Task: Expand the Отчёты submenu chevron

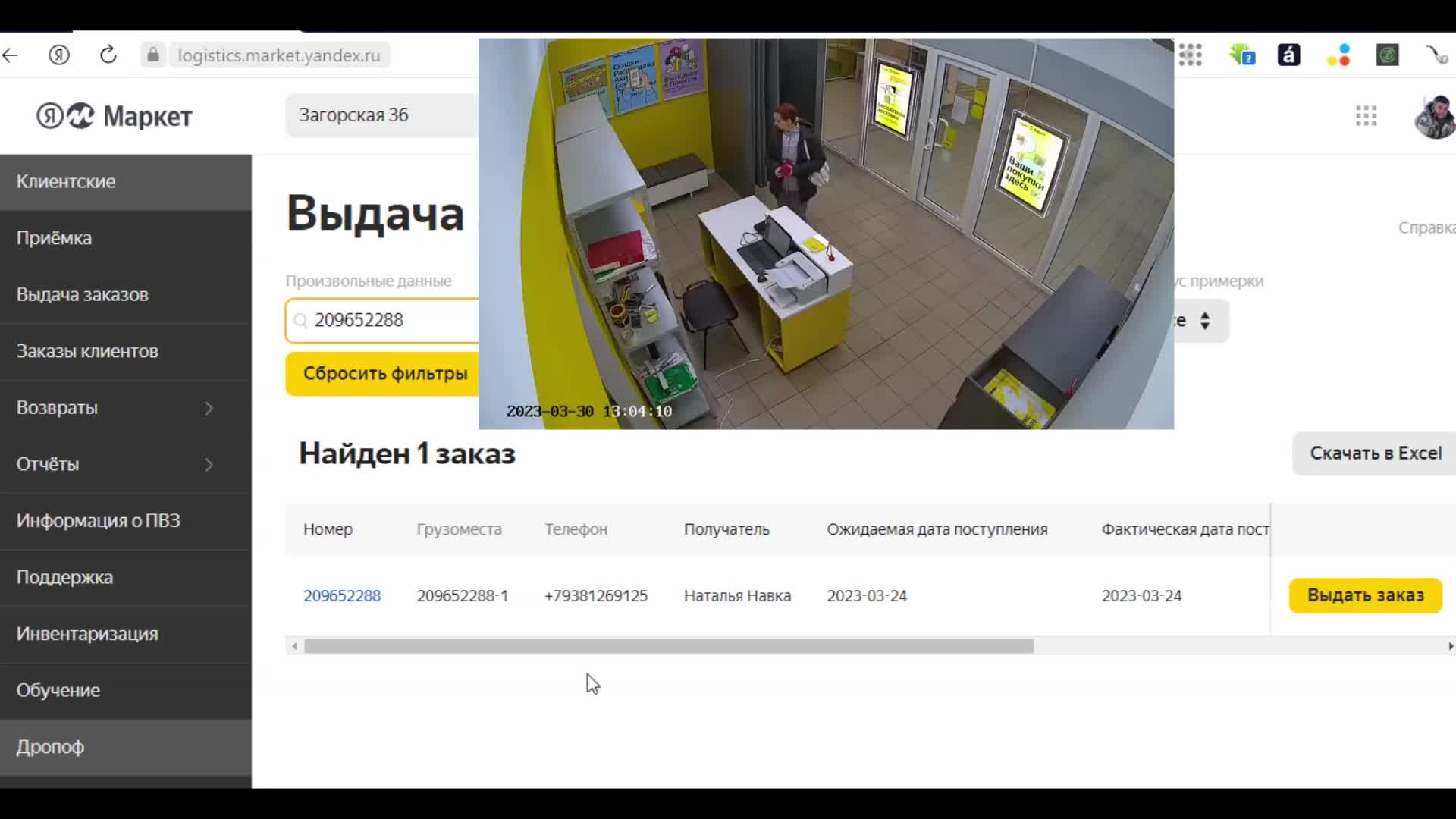Action: pos(209,464)
